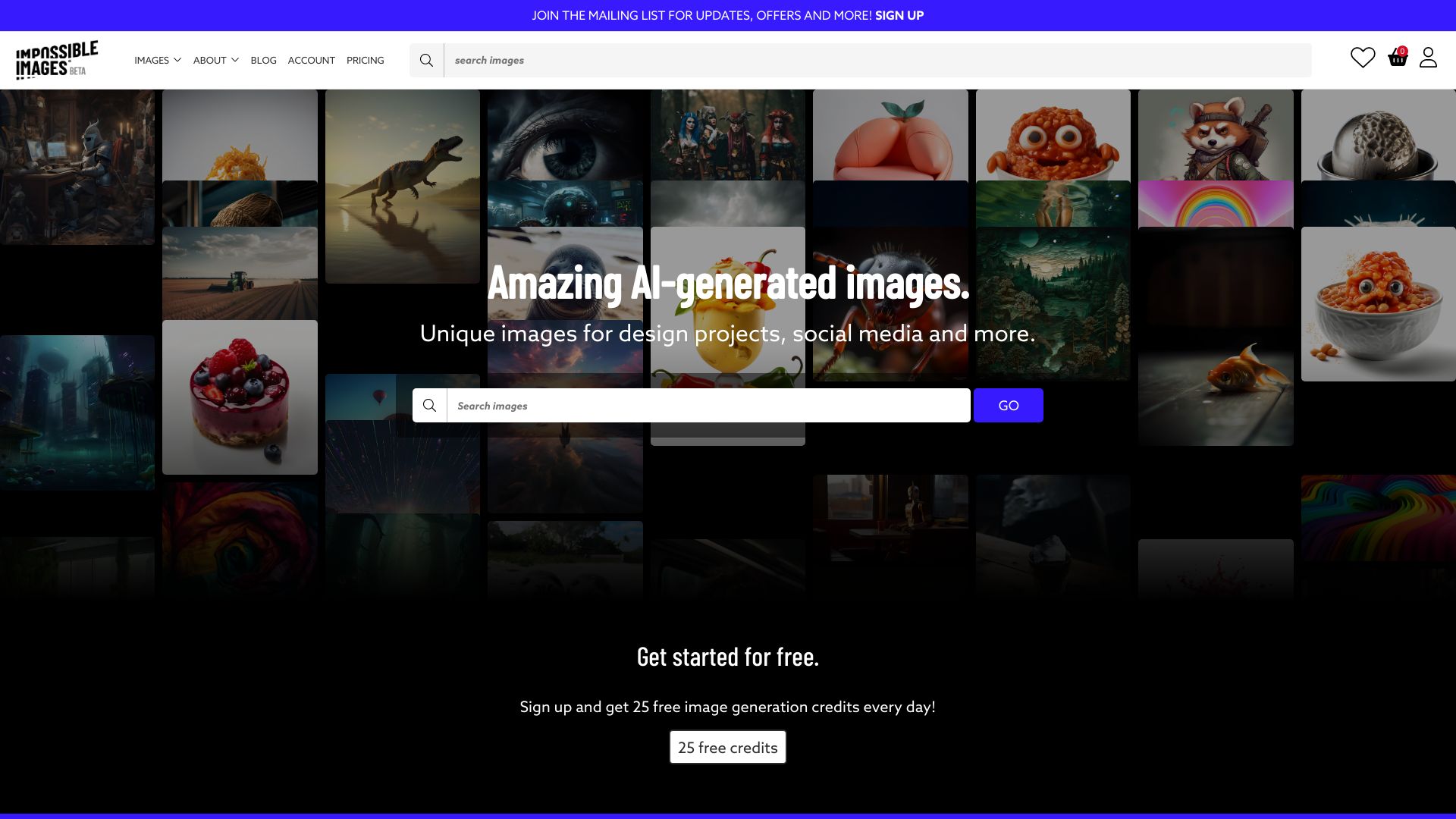Open the PRICING page dropdown
This screenshot has height=819, width=1456.
tap(365, 60)
